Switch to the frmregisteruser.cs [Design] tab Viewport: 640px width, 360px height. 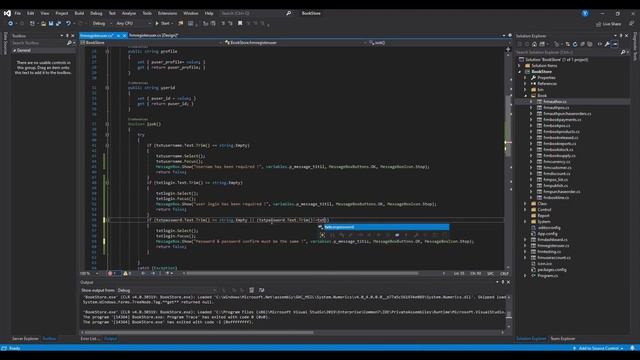153,36
